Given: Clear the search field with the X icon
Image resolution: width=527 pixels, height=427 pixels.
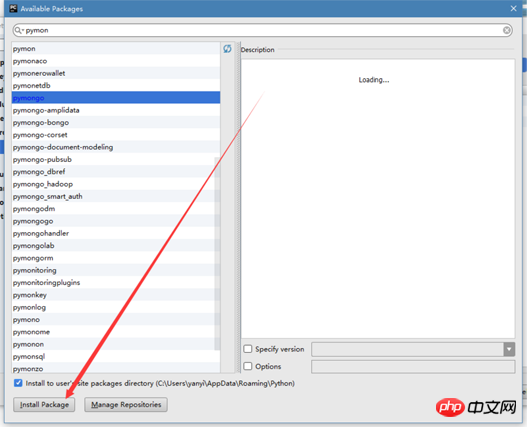Looking at the screenshot, I should [x=506, y=31].
